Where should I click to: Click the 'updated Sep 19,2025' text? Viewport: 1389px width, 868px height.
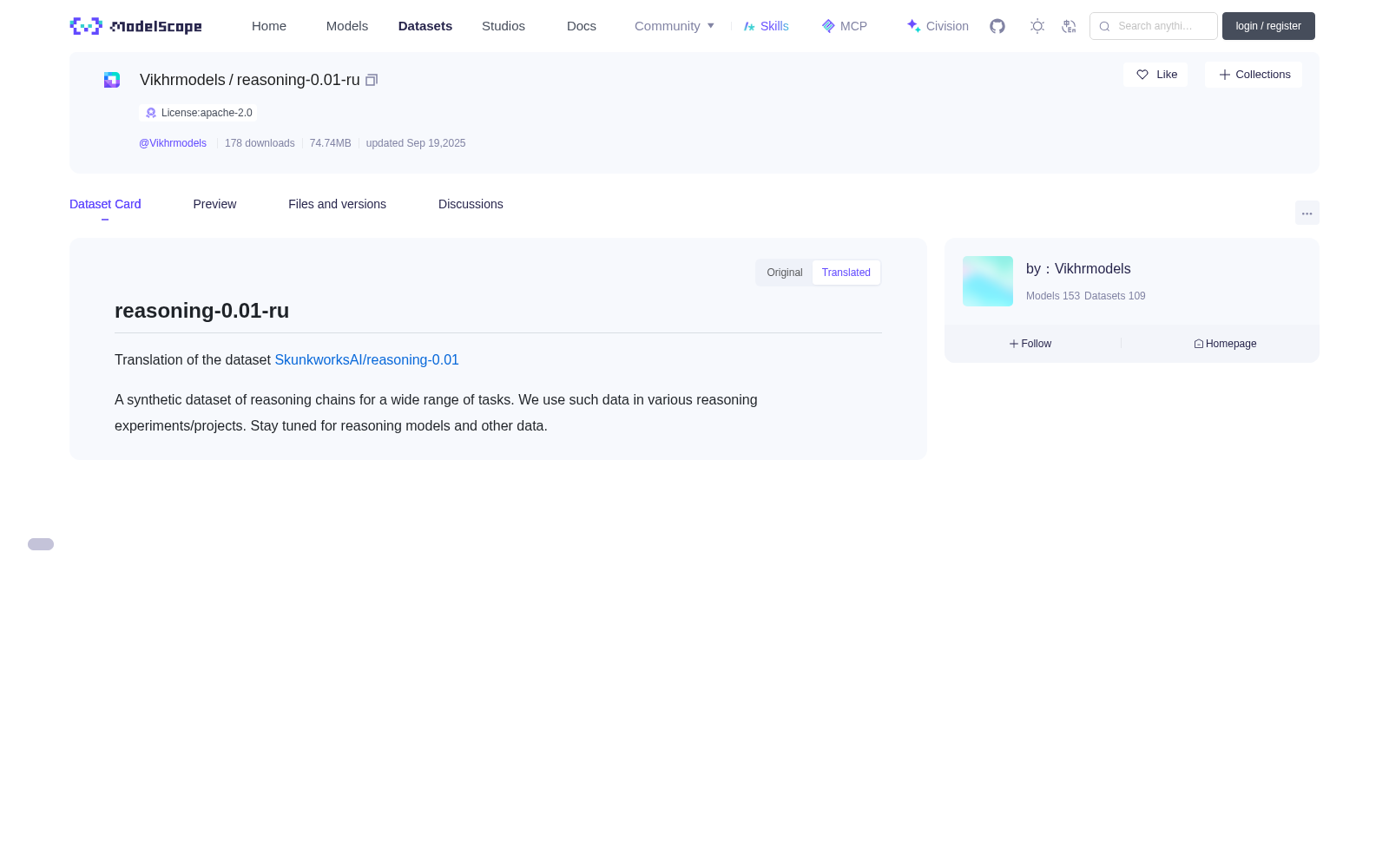tap(416, 143)
